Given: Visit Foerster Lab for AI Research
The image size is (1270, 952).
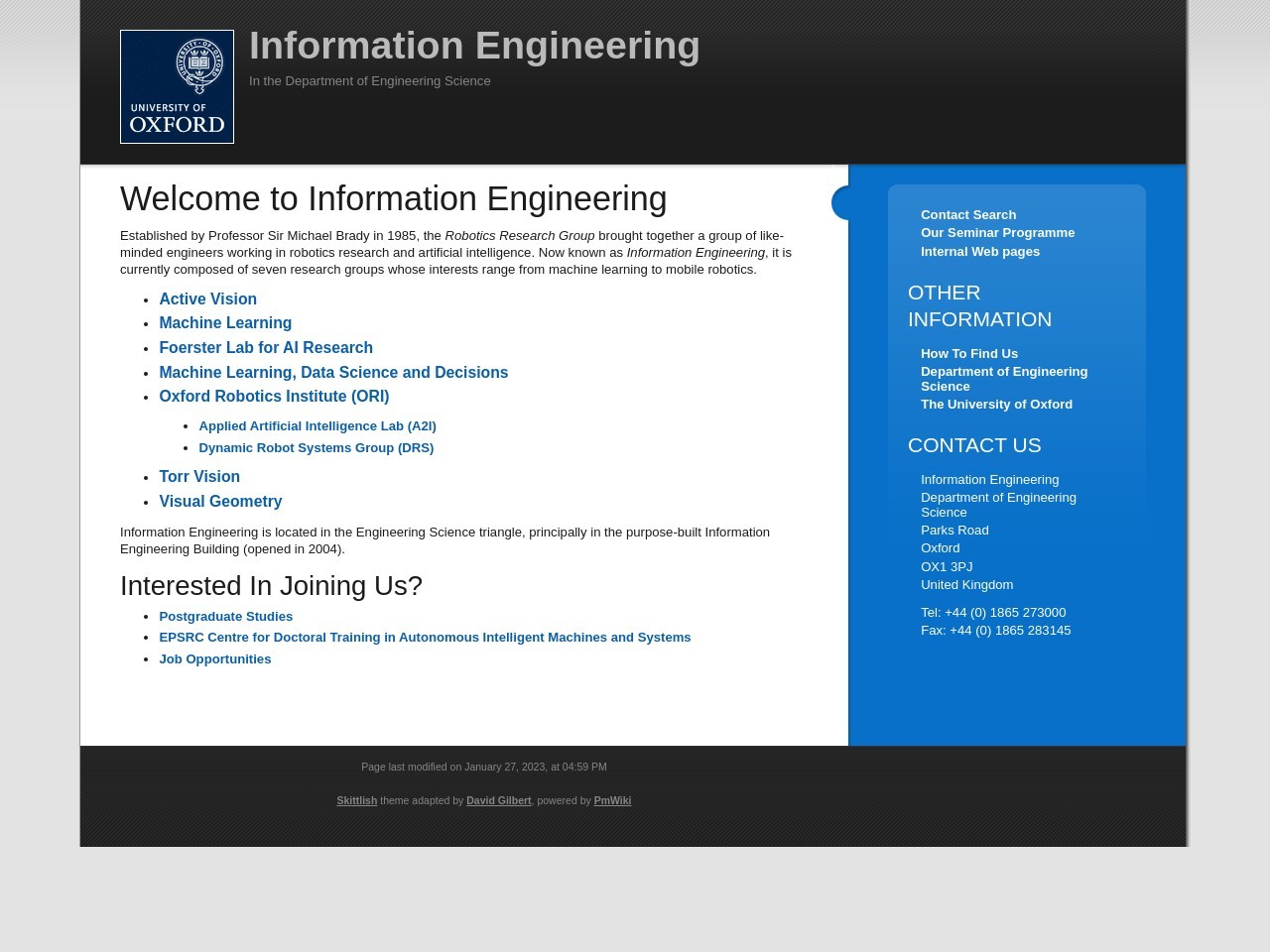Looking at the screenshot, I should pyautogui.click(x=266, y=347).
